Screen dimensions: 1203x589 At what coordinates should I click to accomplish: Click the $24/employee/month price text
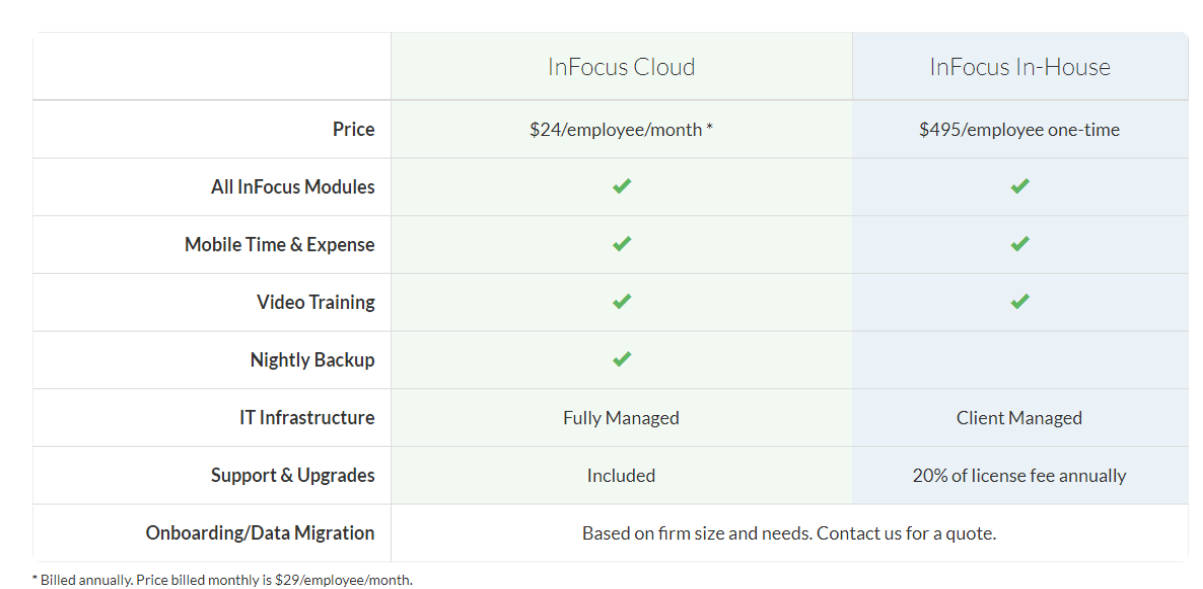pyautogui.click(x=620, y=129)
